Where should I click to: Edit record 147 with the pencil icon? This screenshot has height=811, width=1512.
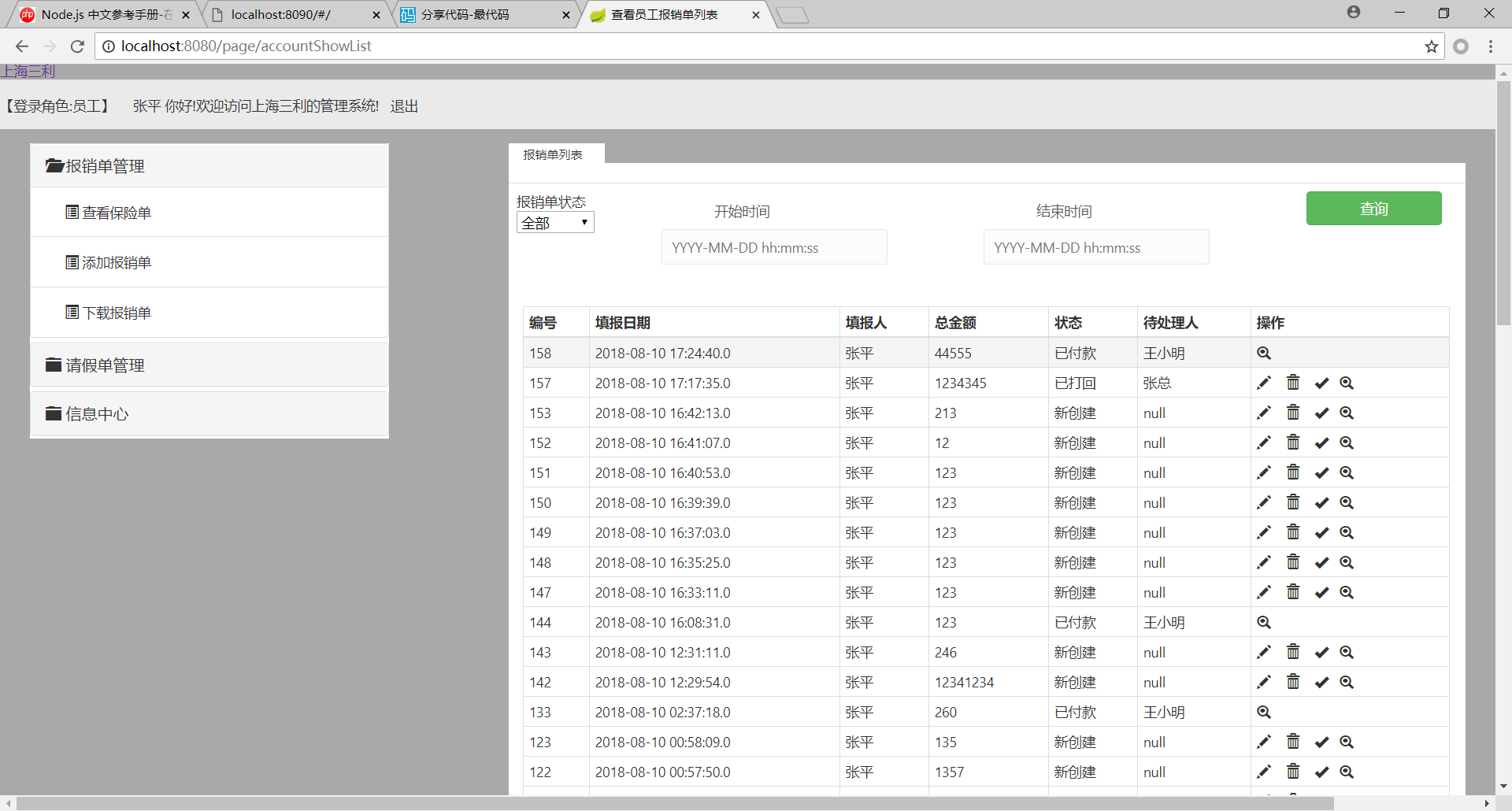tap(1264, 593)
